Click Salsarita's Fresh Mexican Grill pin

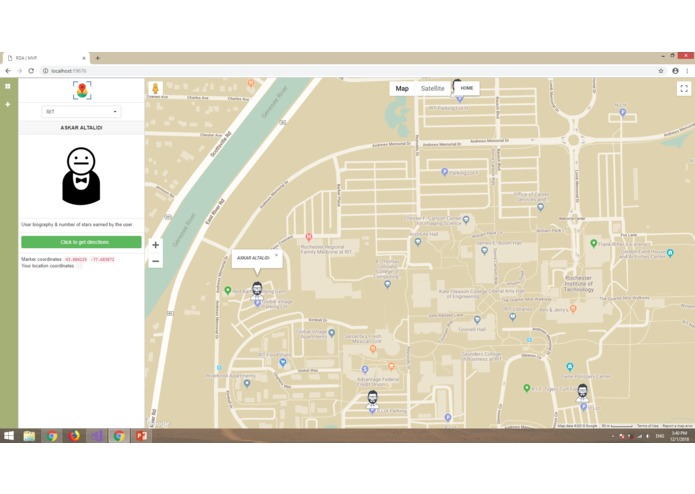[373, 349]
